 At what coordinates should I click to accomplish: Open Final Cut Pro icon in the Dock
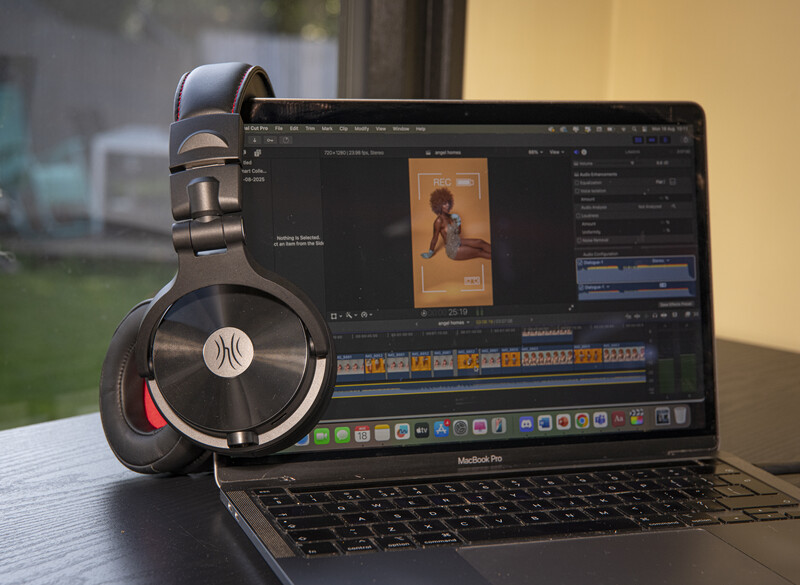(x=636, y=417)
